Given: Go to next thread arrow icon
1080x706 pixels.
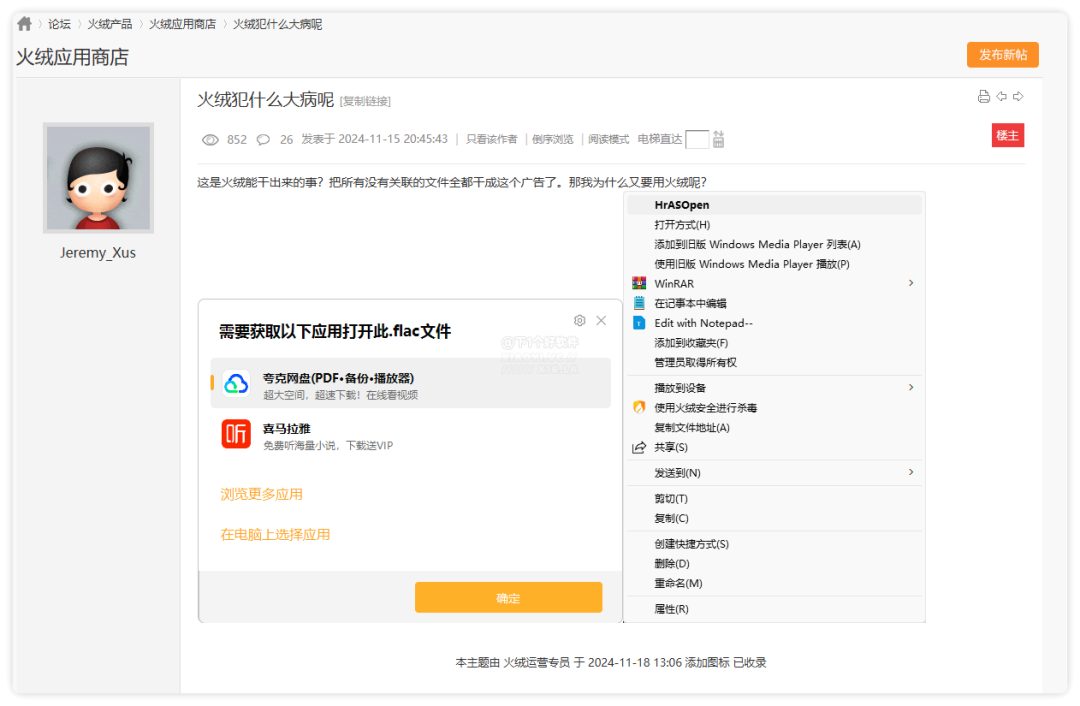Looking at the screenshot, I should [x=1018, y=96].
